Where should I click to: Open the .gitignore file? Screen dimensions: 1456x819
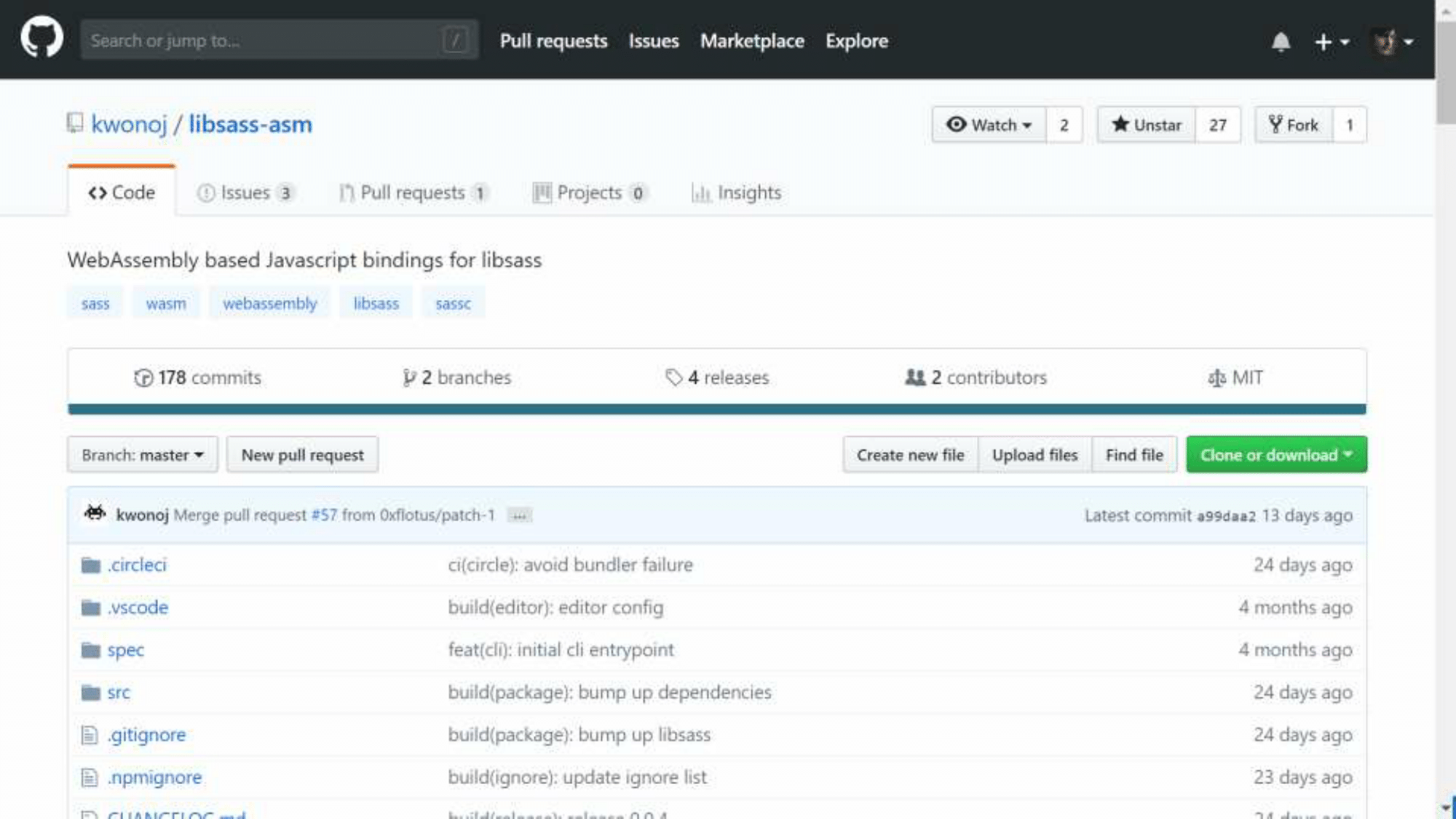coord(146,735)
